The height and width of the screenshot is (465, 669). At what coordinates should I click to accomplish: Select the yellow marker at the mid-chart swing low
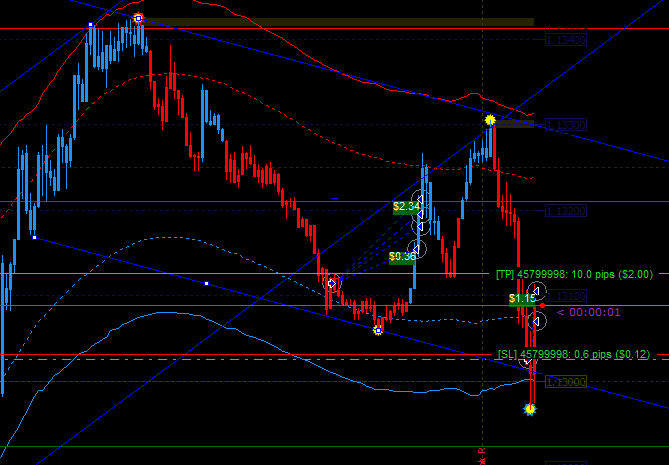(x=378, y=330)
